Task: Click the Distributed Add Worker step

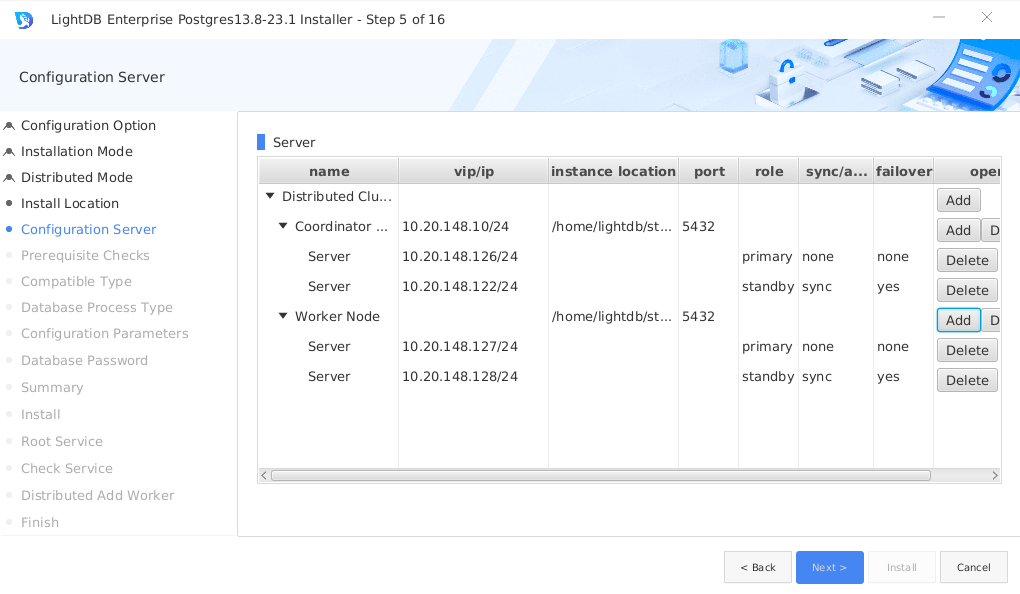Action: coord(98,495)
